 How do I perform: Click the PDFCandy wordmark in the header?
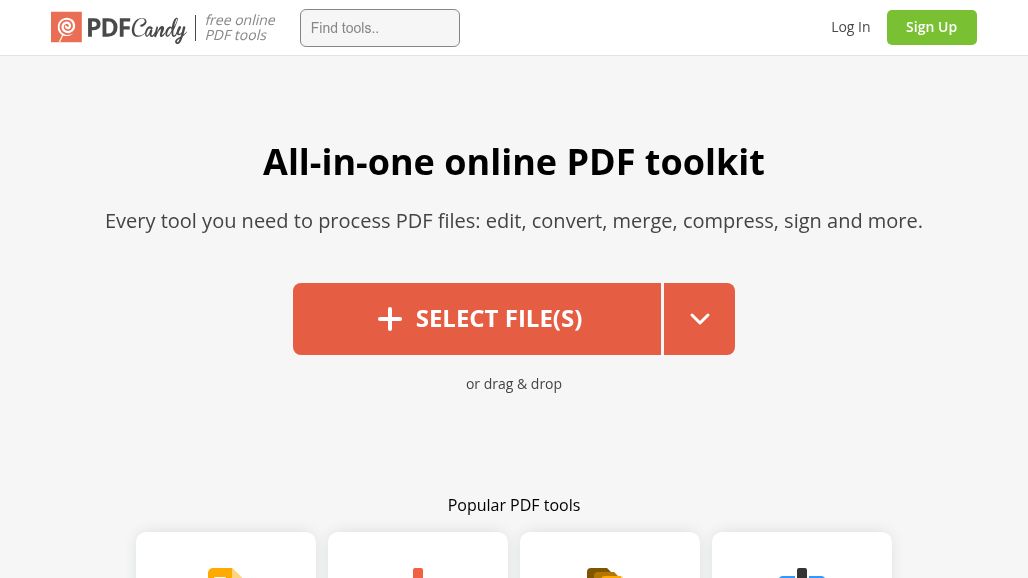tap(136, 29)
